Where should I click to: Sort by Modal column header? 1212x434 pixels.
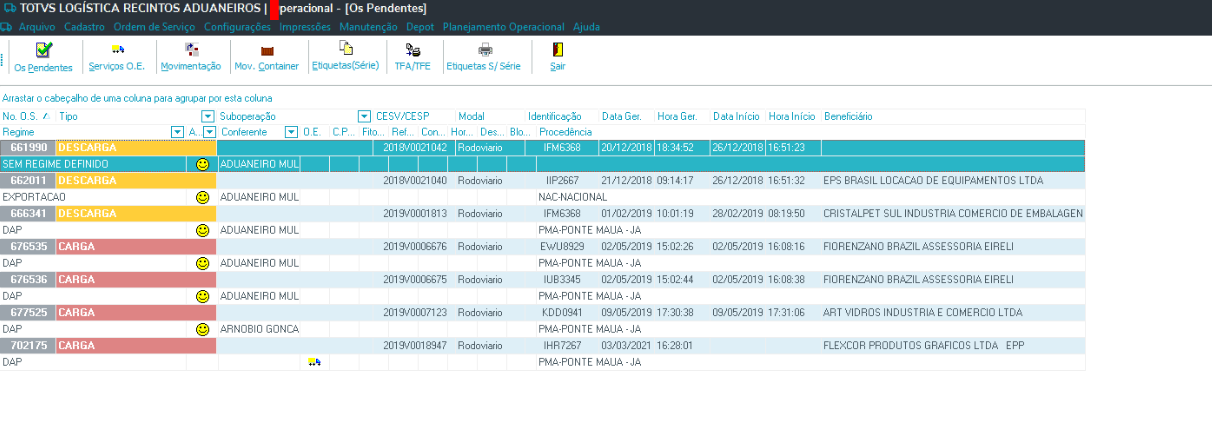[x=490, y=116]
